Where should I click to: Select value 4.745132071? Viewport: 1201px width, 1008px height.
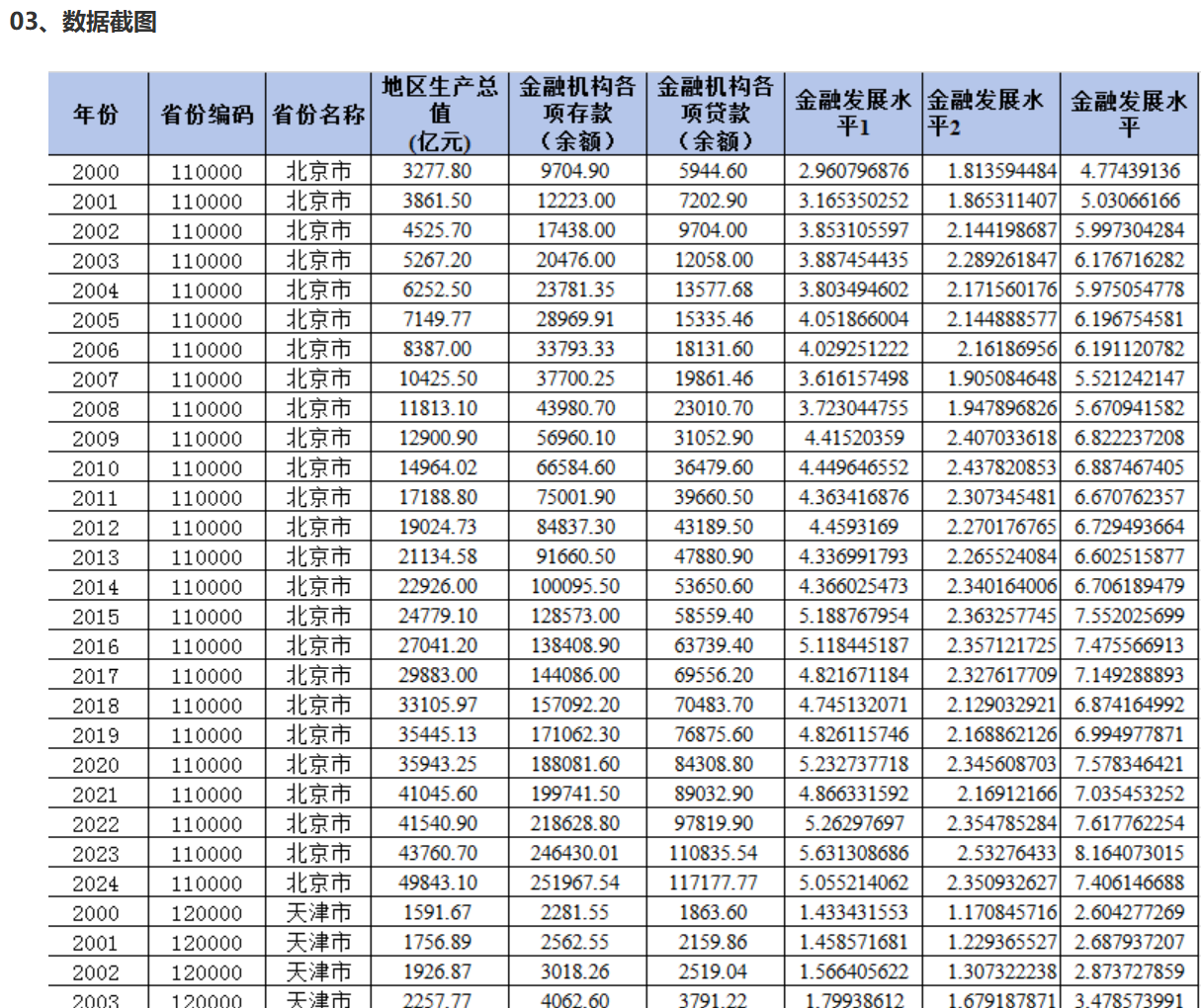853,705
